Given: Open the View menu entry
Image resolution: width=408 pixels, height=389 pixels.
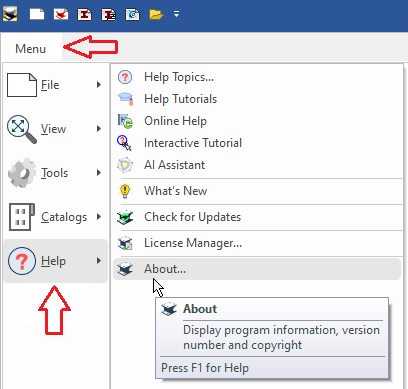Looking at the screenshot, I should coord(55,129).
